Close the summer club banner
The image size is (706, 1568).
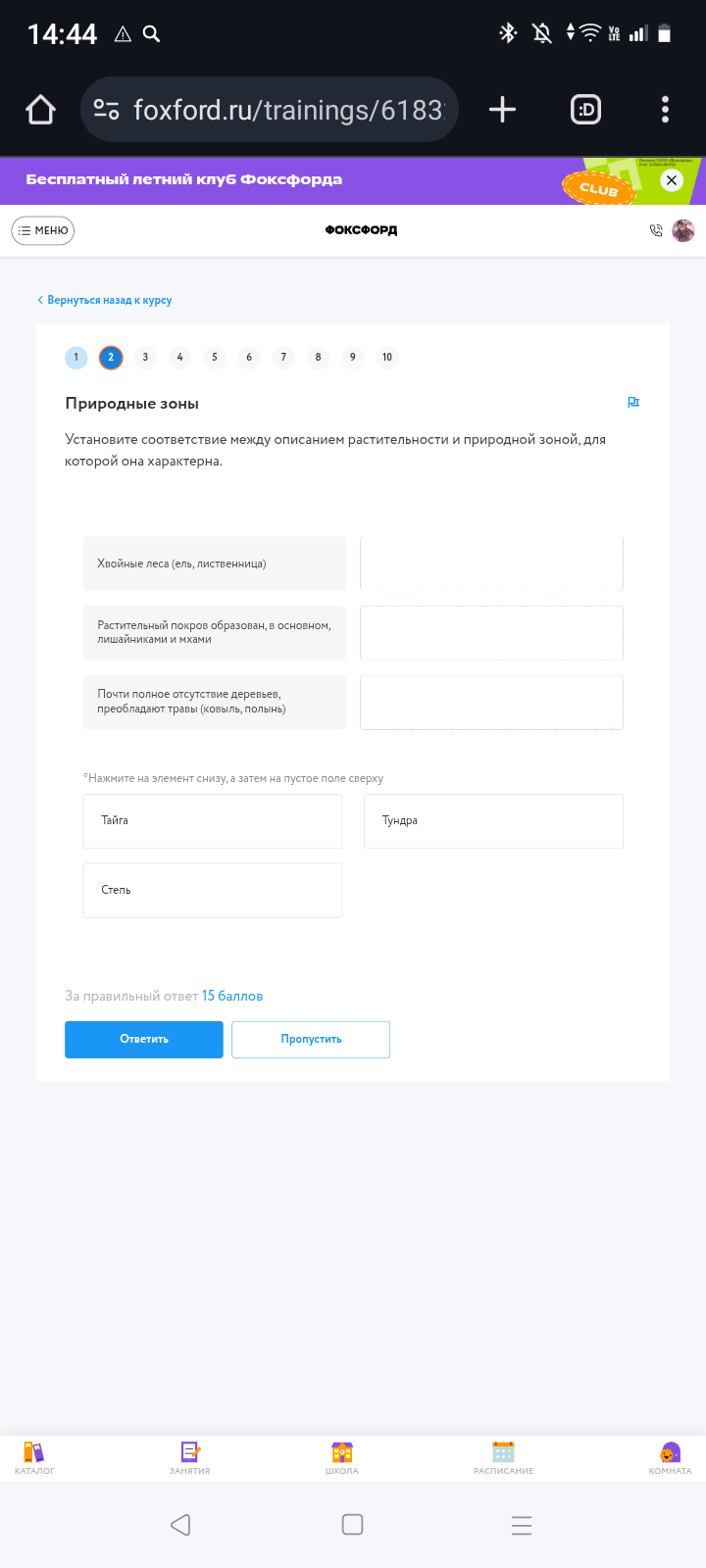point(672,180)
